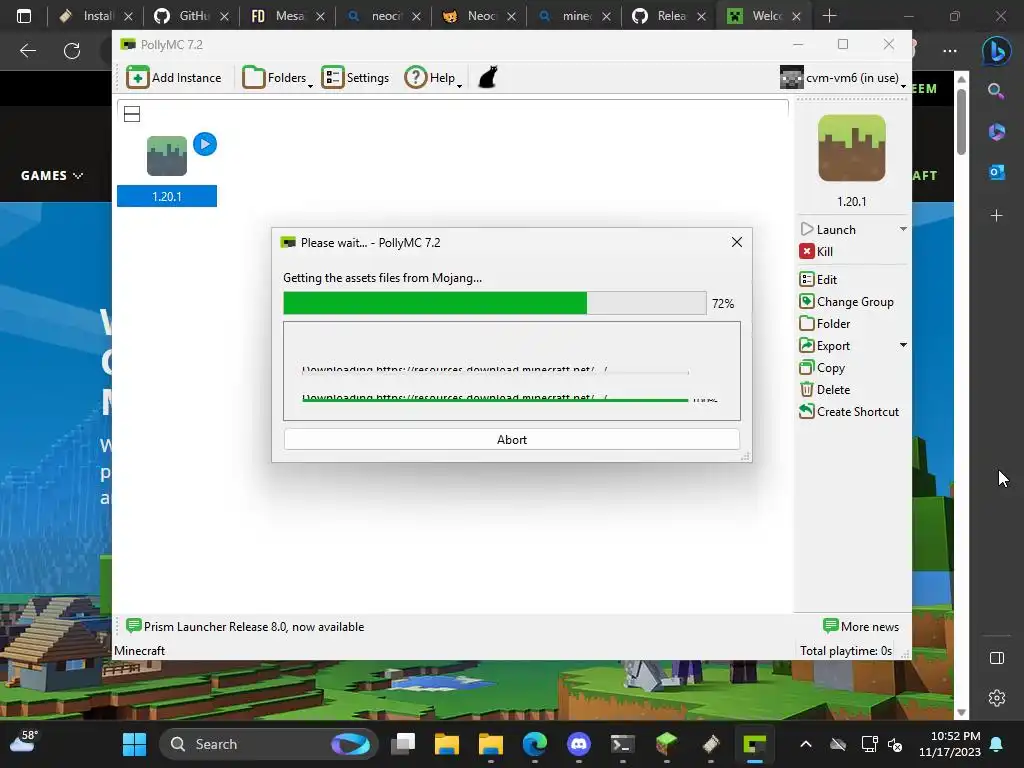This screenshot has height=768, width=1024.
Task: Open the instance Folder
Action: point(825,324)
